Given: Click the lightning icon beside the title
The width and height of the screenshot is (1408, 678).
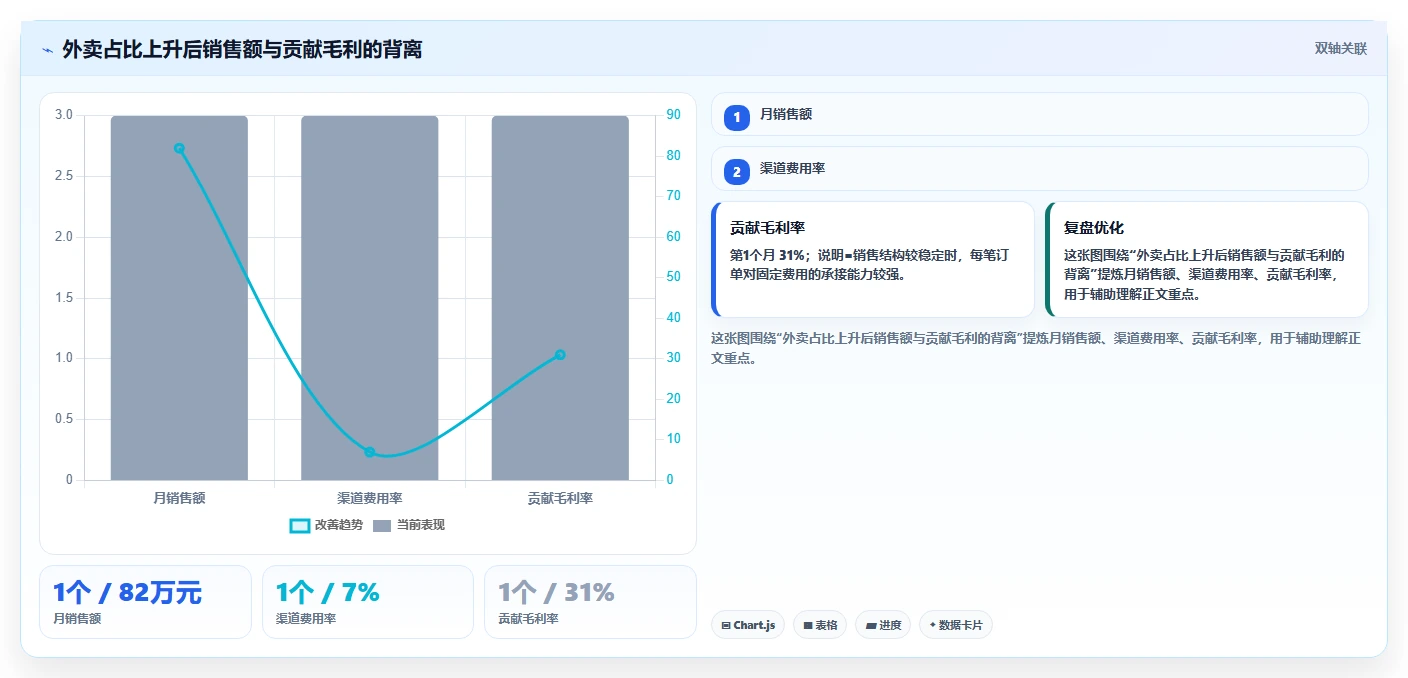Looking at the screenshot, I should coord(47,50).
